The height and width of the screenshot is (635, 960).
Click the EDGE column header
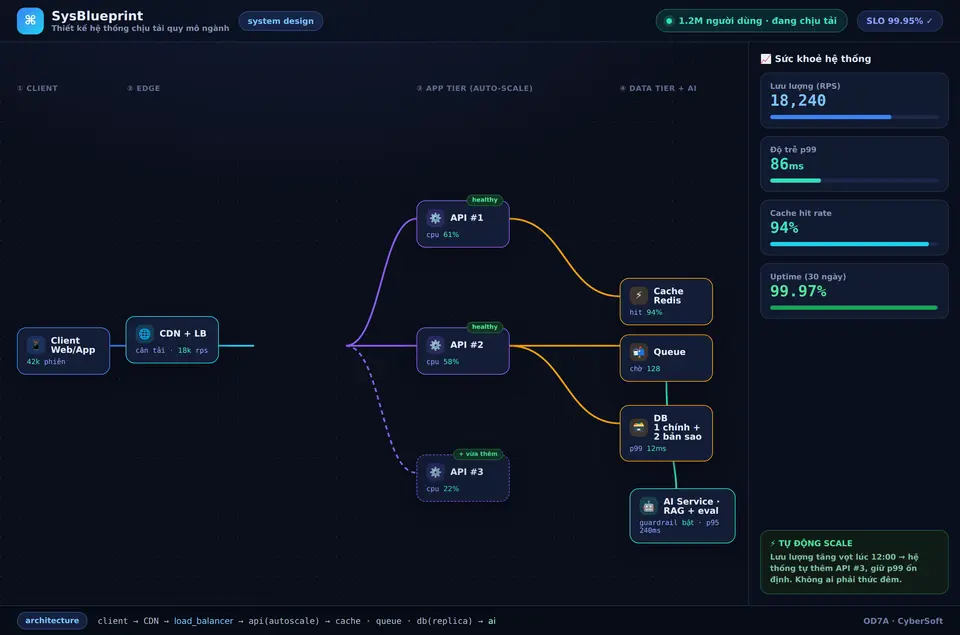tap(143, 88)
